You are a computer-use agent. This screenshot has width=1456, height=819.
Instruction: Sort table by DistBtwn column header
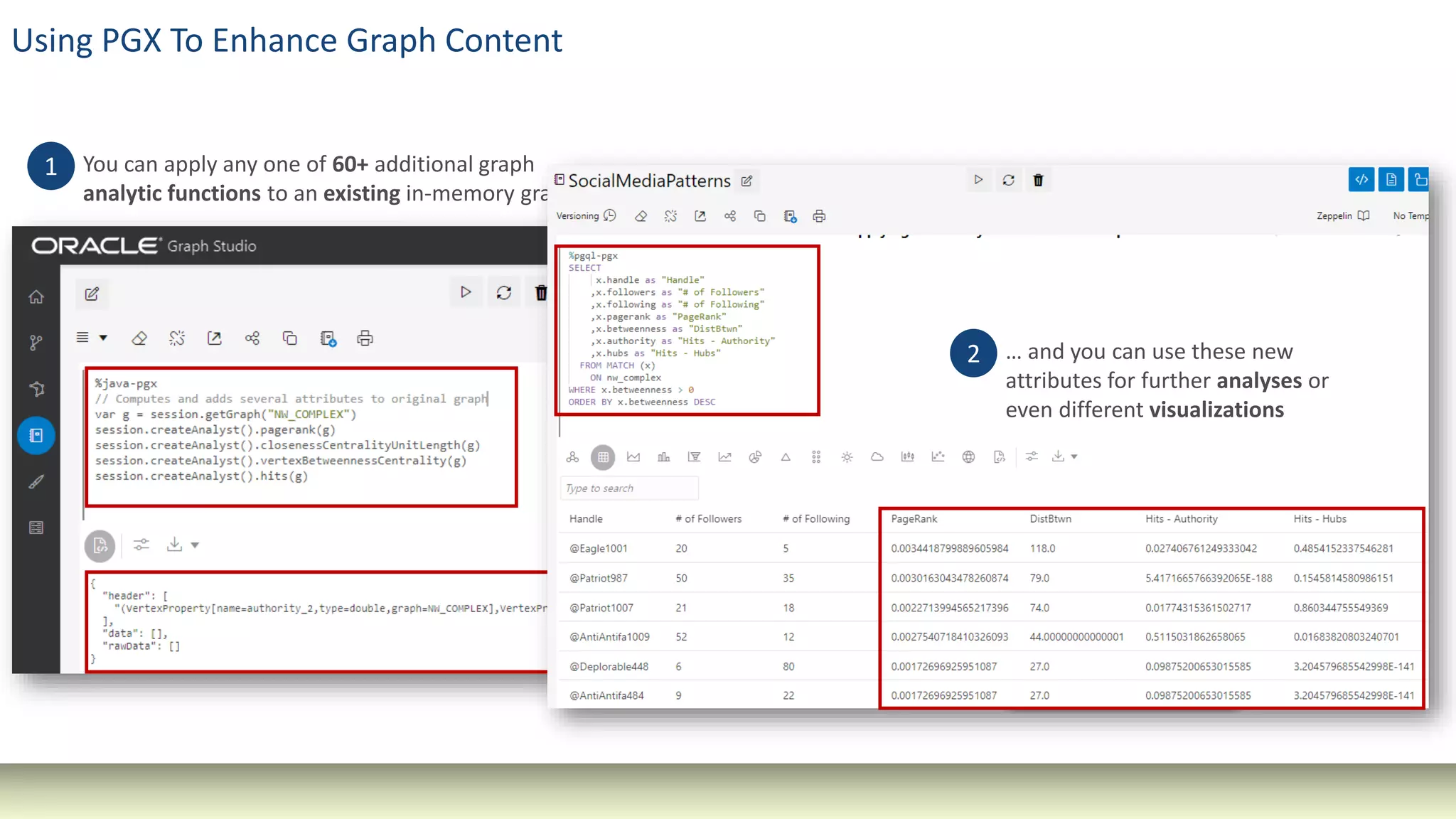pyautogui.click(x=1050, y=519)
